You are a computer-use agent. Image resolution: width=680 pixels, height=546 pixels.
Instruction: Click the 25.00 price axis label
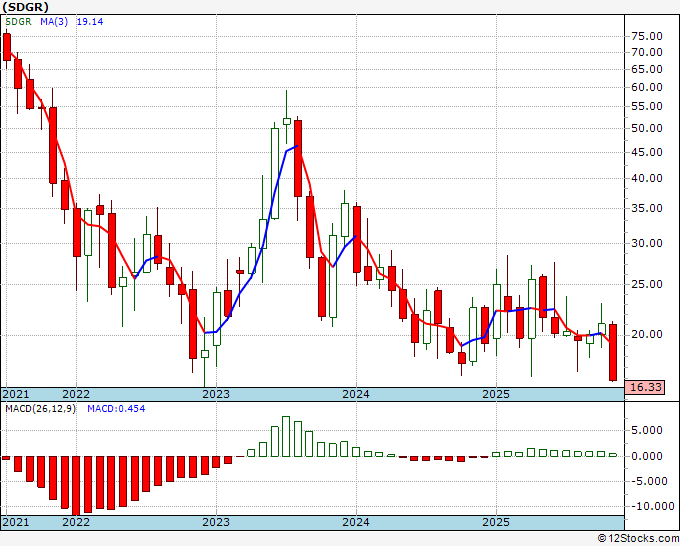[647, 284]
